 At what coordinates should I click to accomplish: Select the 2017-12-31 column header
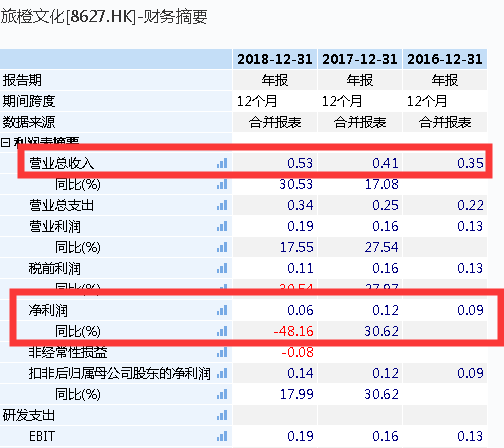coord(360,59)
